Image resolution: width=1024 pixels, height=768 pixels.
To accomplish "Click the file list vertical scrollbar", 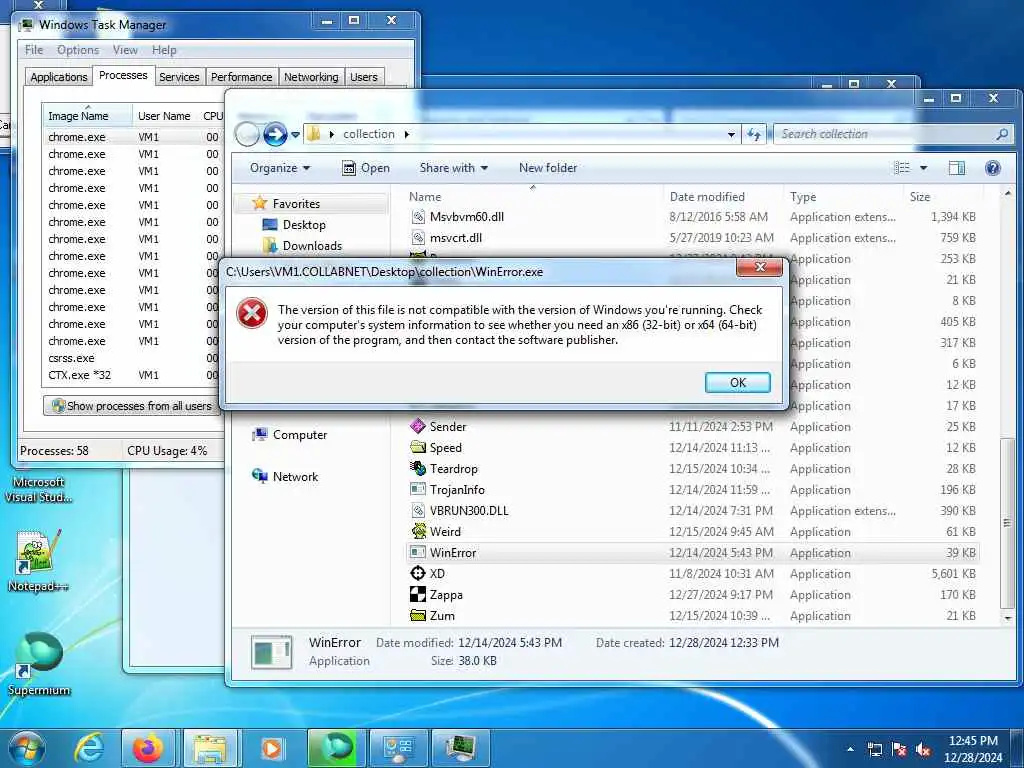I will click(x=1008, y=522).
